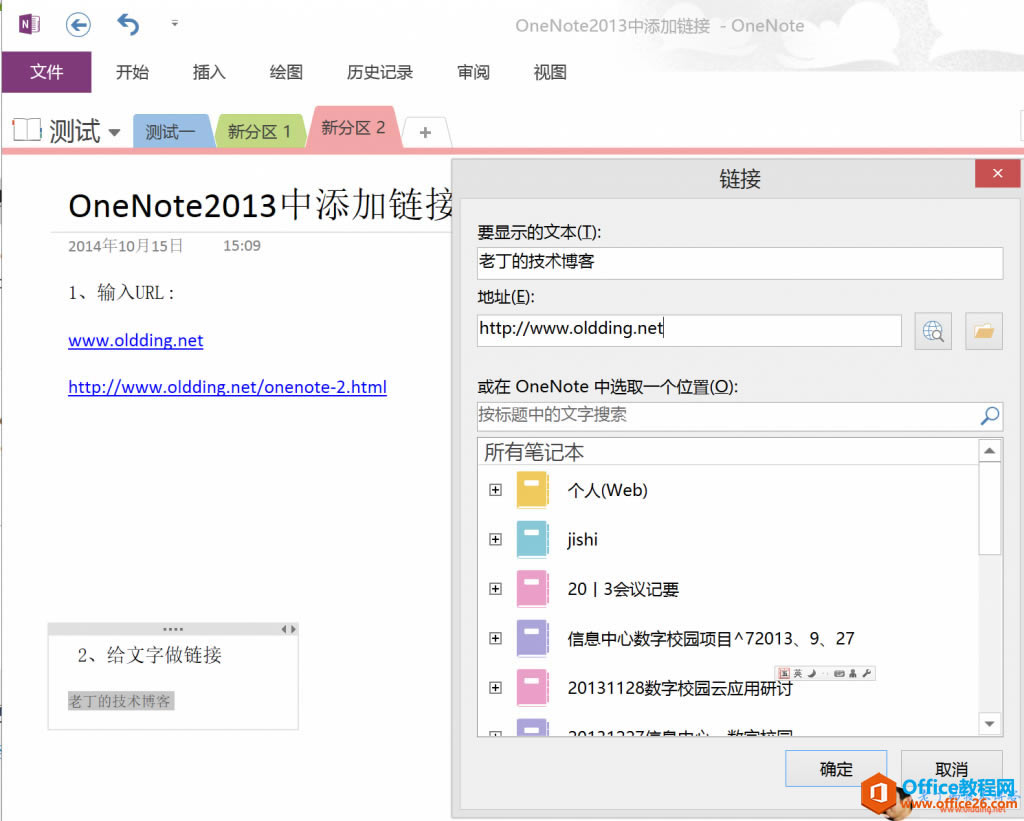Expand the 个人(Web) notebook

[496, 490]
